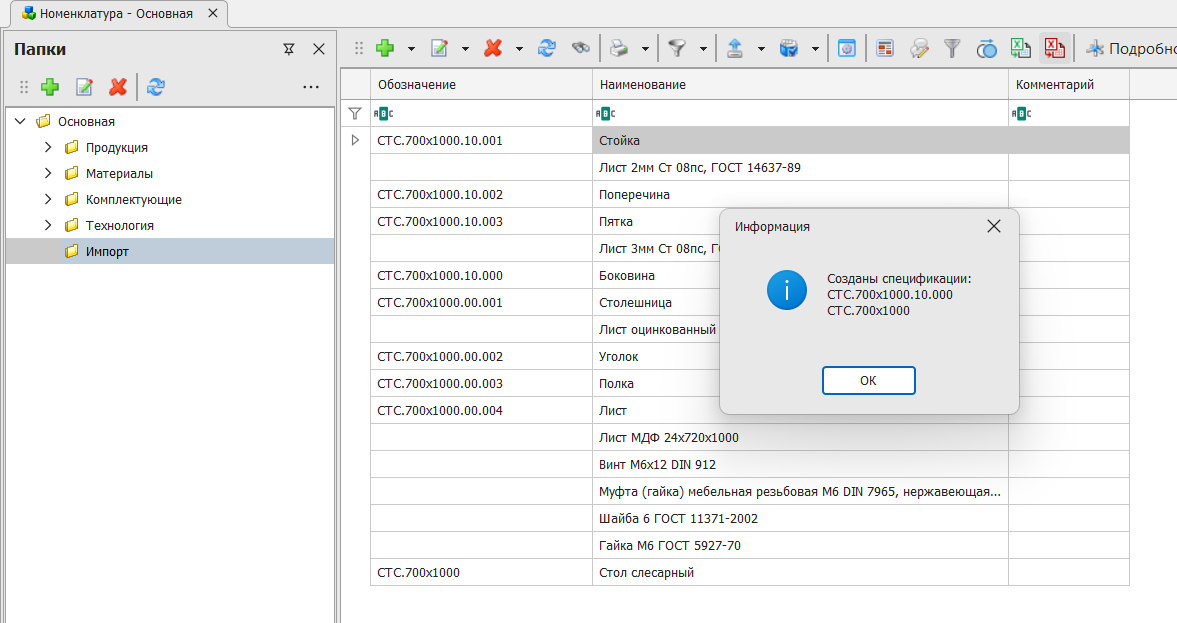Select the Импорт folder in the tree
The width and height of the screenshot is (1177, 623).
[x=107, y=251]
